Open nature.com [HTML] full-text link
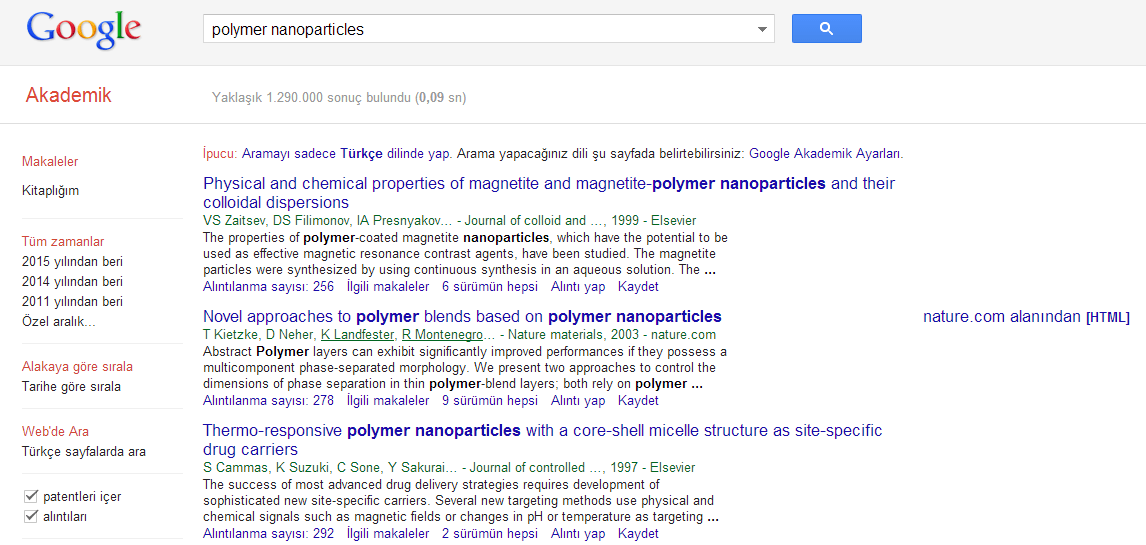 [1025, 317]
